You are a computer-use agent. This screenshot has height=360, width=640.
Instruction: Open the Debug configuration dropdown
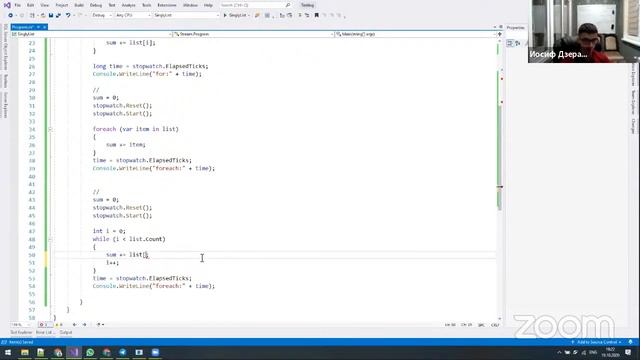pos(102,15)
